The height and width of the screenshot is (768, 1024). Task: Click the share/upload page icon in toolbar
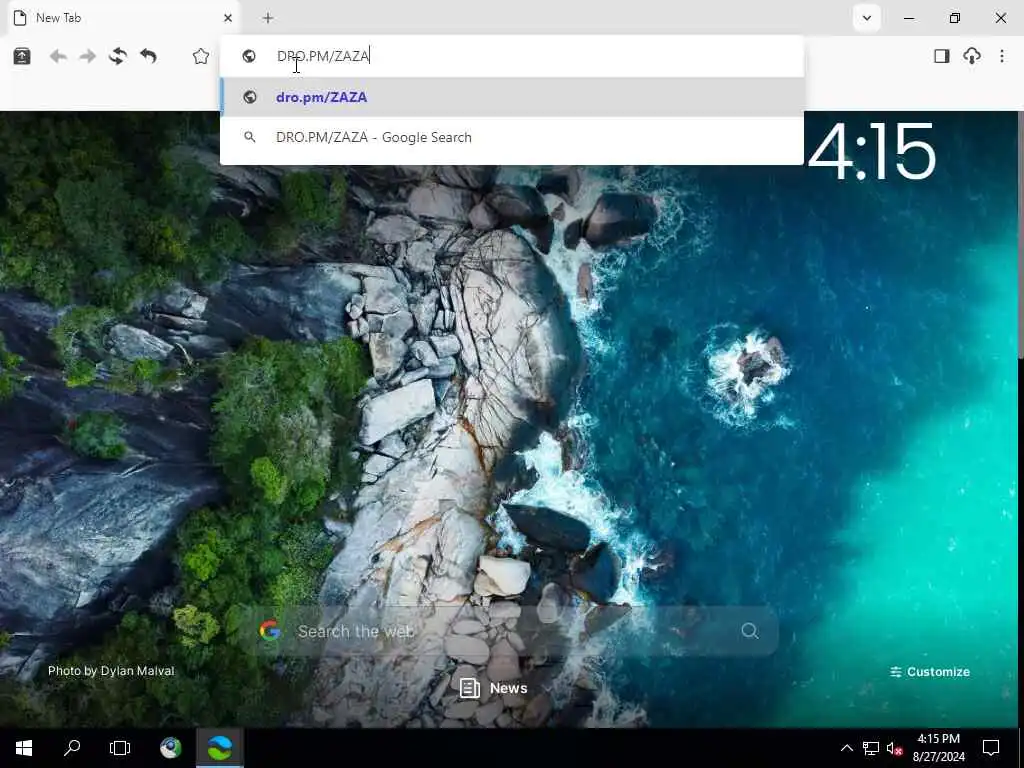22,56
